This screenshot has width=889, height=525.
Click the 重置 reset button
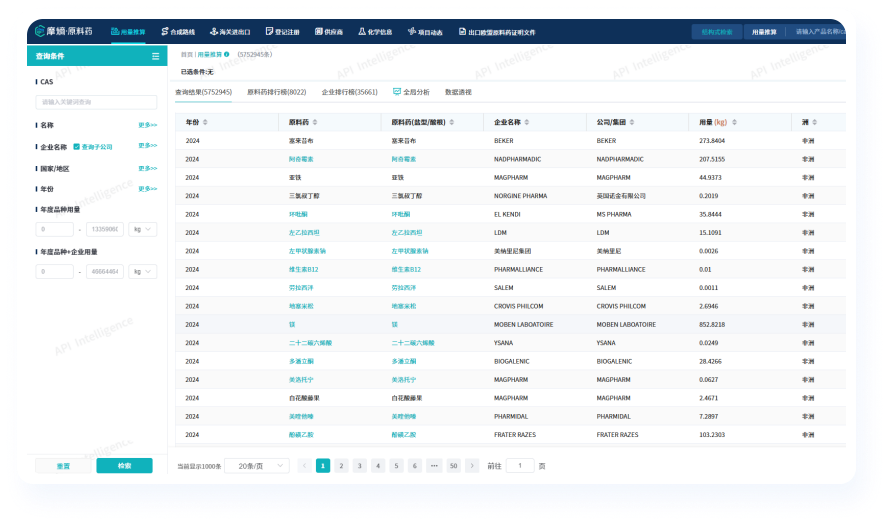63,465
